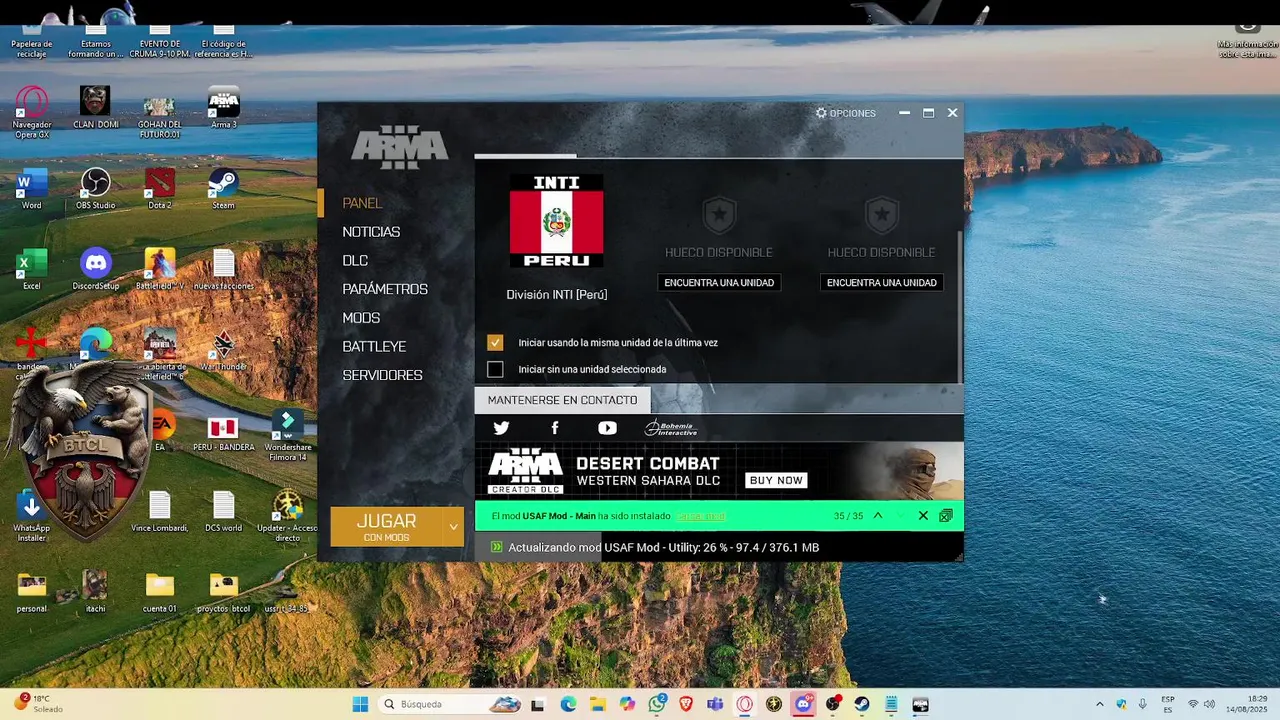Open Dota 2 desktop shortcut
1280x720 pixels.
(159, 189)
